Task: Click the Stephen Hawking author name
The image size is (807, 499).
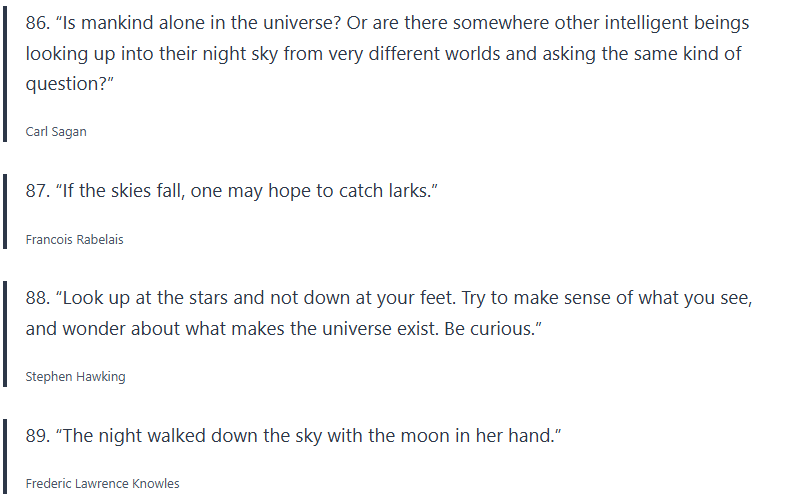Action: coord(75,377)
